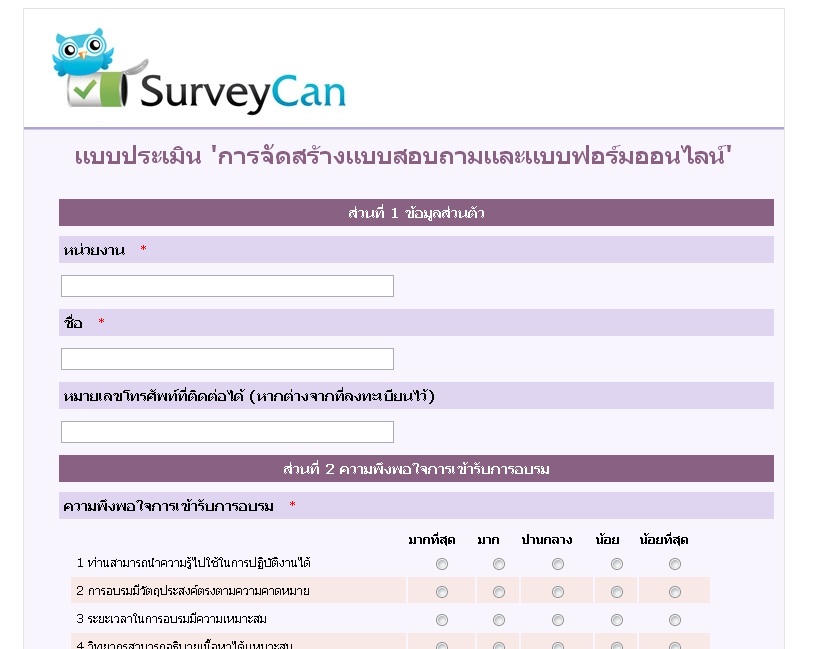Screen dimensions: 814x649
Task: Select น้อยที่สุด for question 2
Action: click(675, 592)
